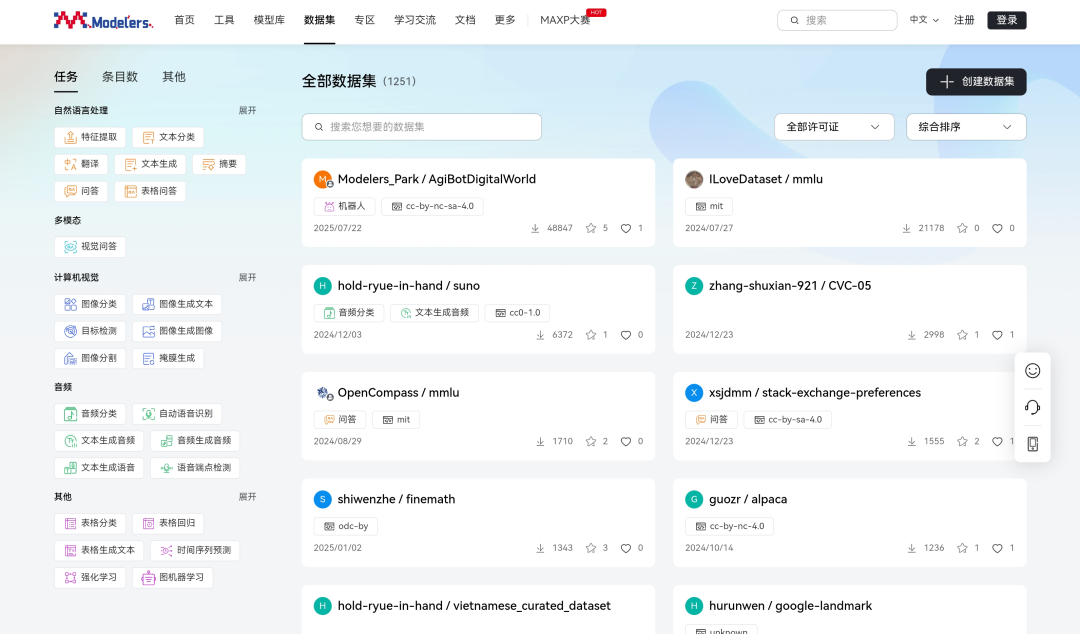Click Modelers_Park avatar icon

323,179
